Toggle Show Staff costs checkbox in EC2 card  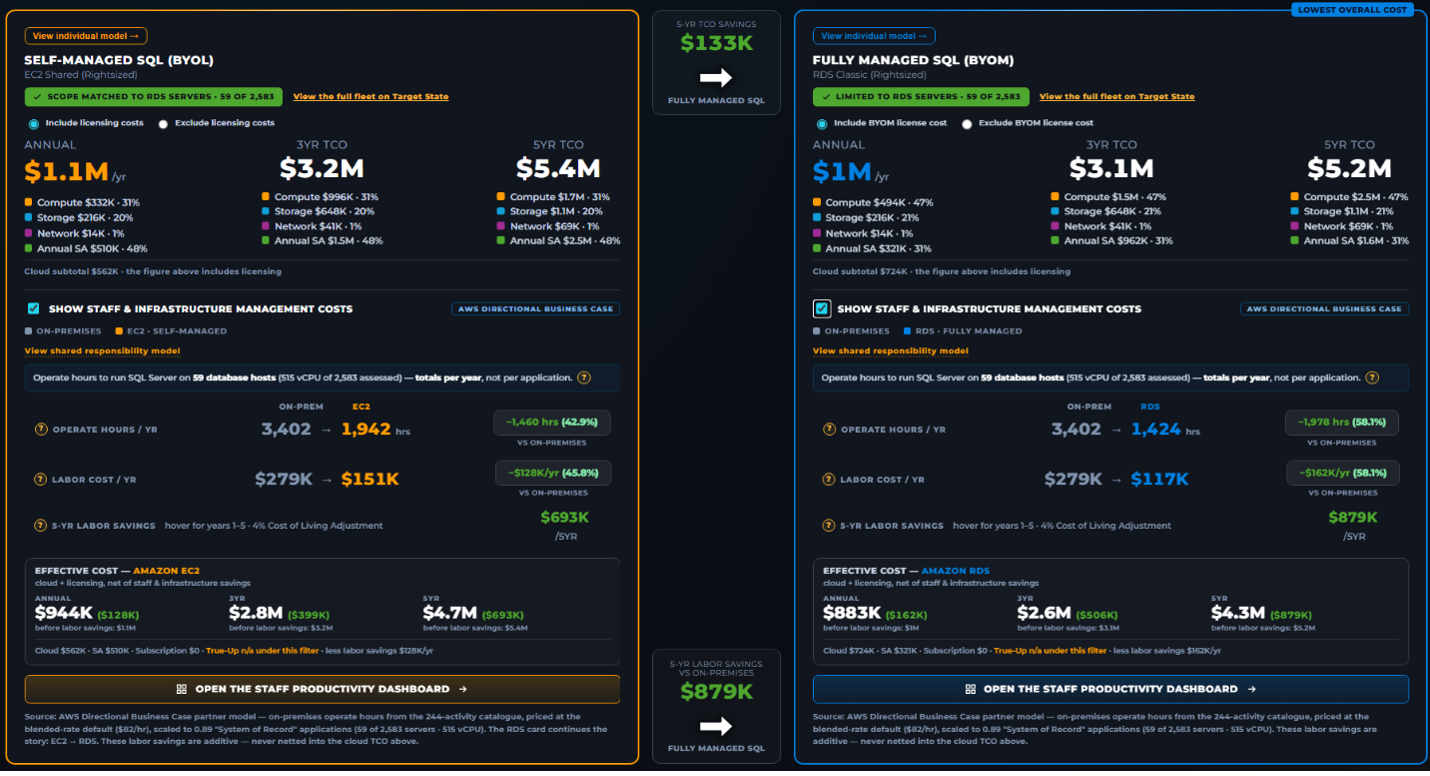click(x=34, y=309)
